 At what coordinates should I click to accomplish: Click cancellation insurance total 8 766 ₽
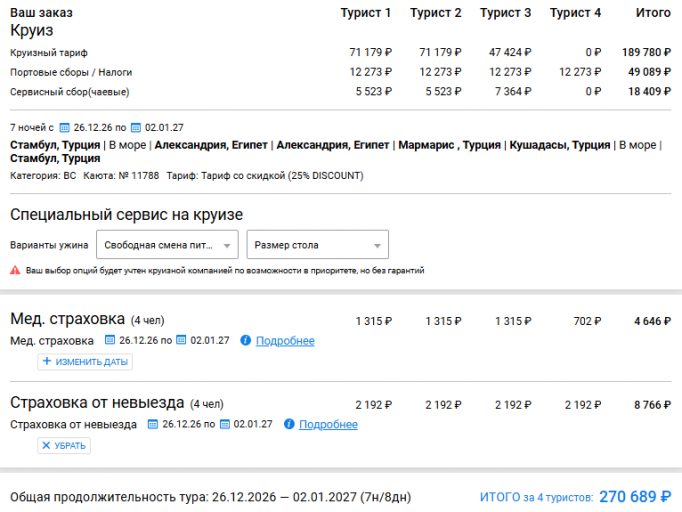pyautogui.click(x=652, y=405)
